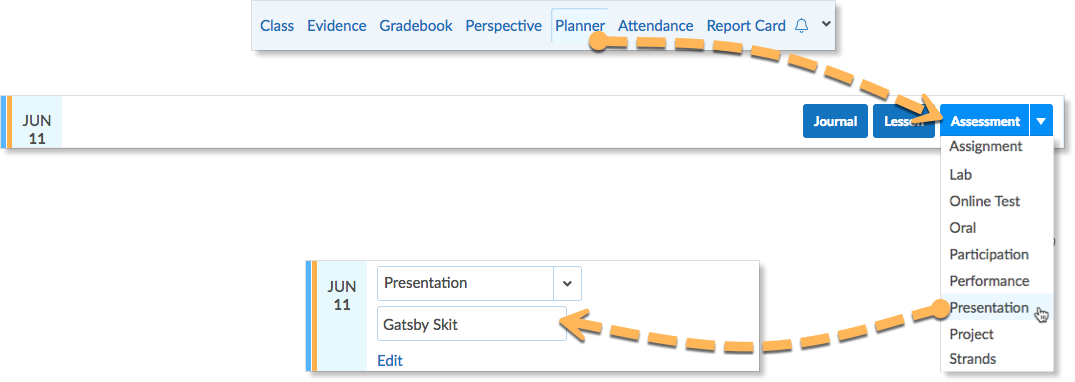Choose Assignment from the assessment list
The height and width of the screenshot is (382, 1075).
(986, 146)
